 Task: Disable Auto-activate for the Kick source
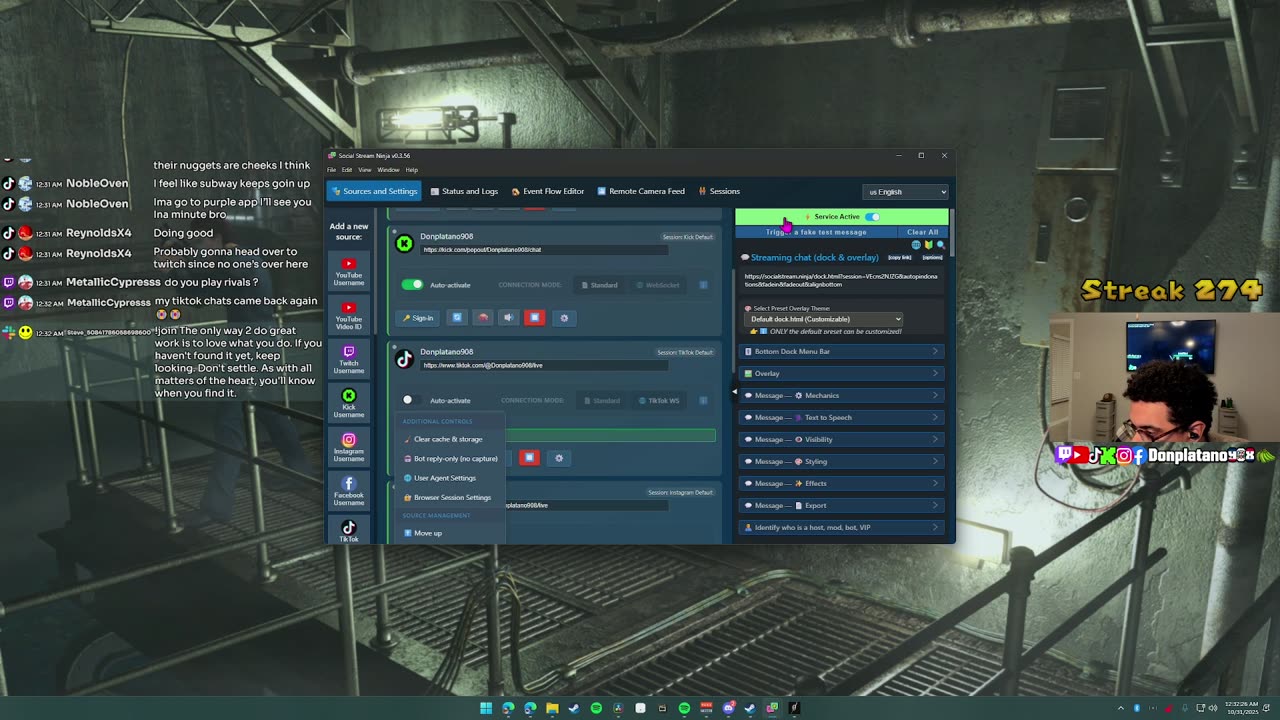(412, 285)
